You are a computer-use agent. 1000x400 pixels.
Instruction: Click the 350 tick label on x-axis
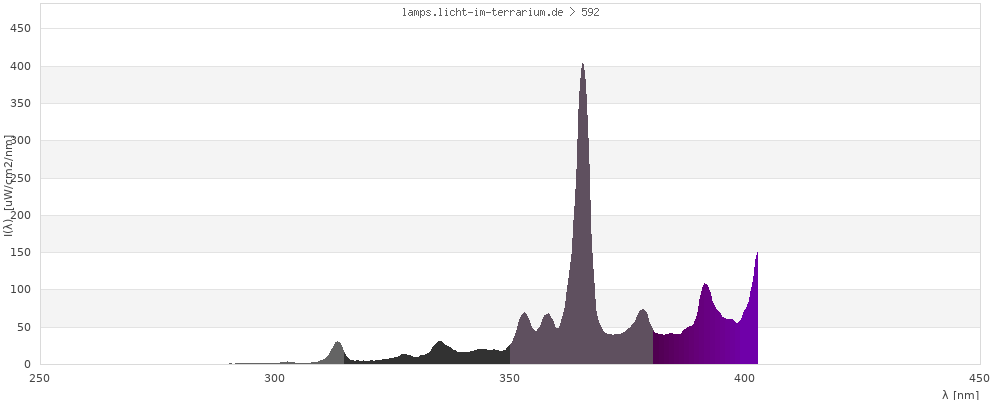pyautogui.click(x=510, y=378)
